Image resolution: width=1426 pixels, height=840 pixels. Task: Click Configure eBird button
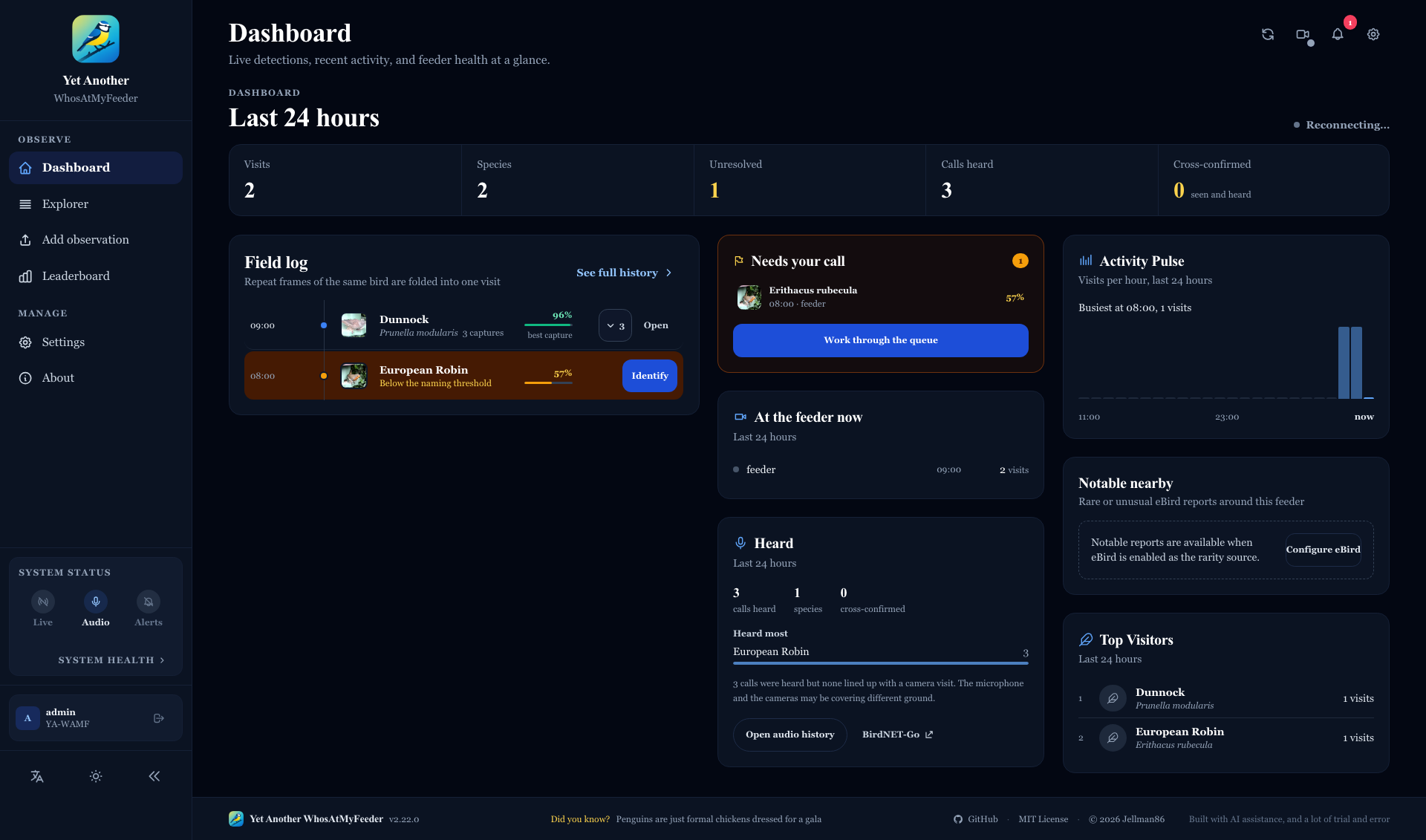[x=1324, y=550]
